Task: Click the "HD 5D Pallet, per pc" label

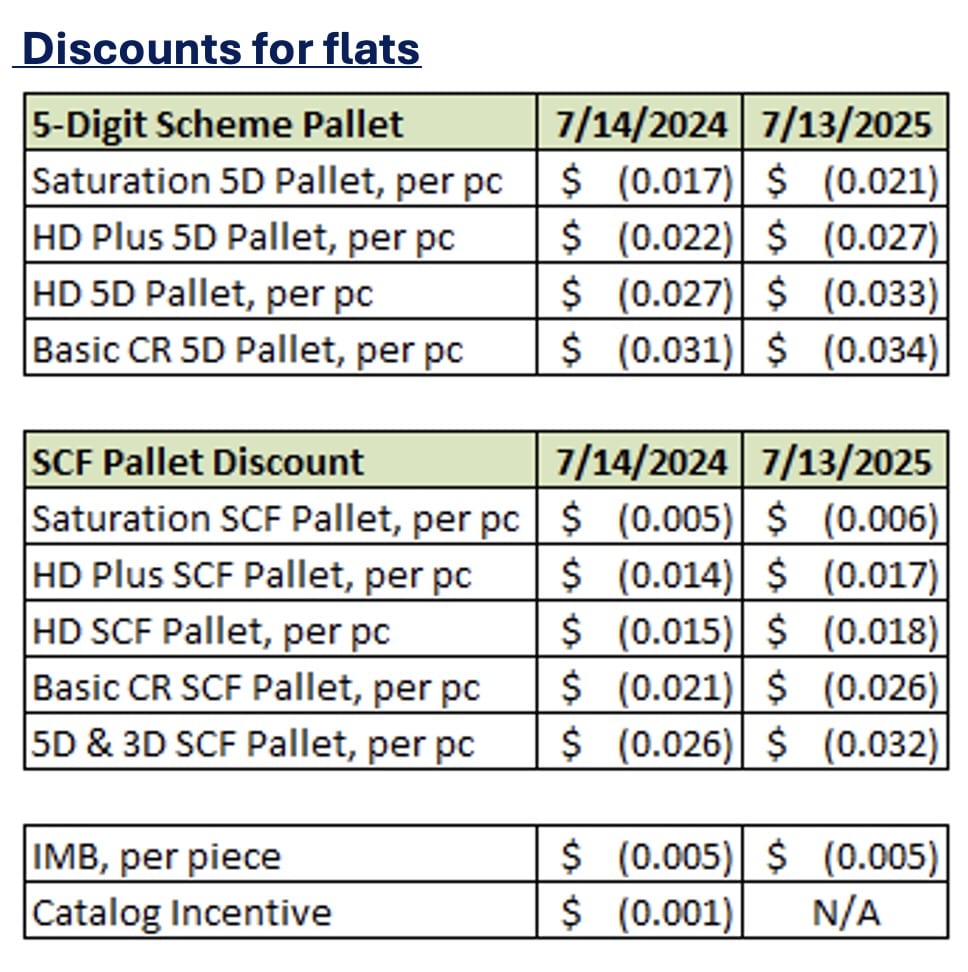Action: tap(202, 293)
